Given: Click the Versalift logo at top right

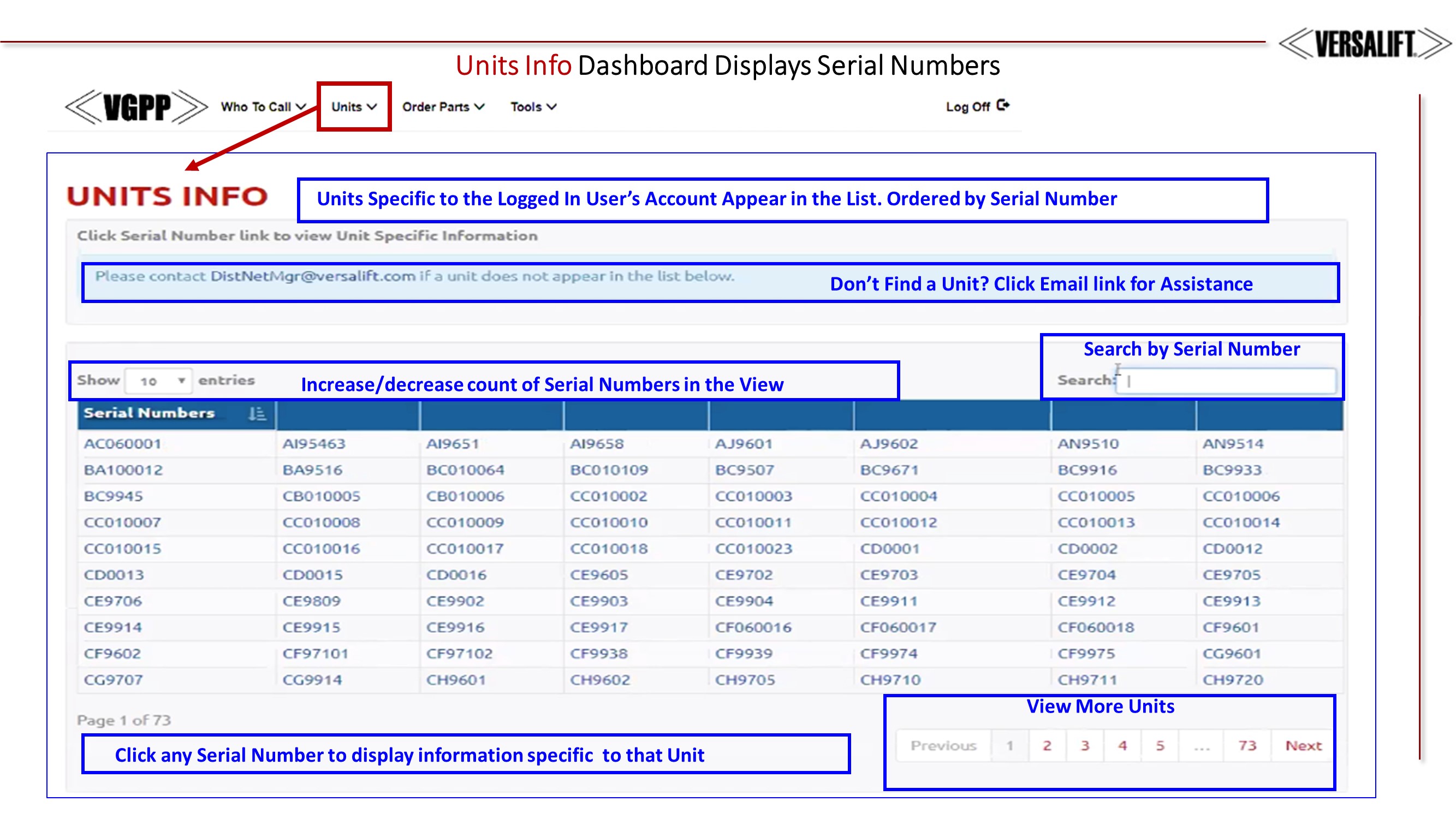Looking at the screenshot, I should (1364, 44).
